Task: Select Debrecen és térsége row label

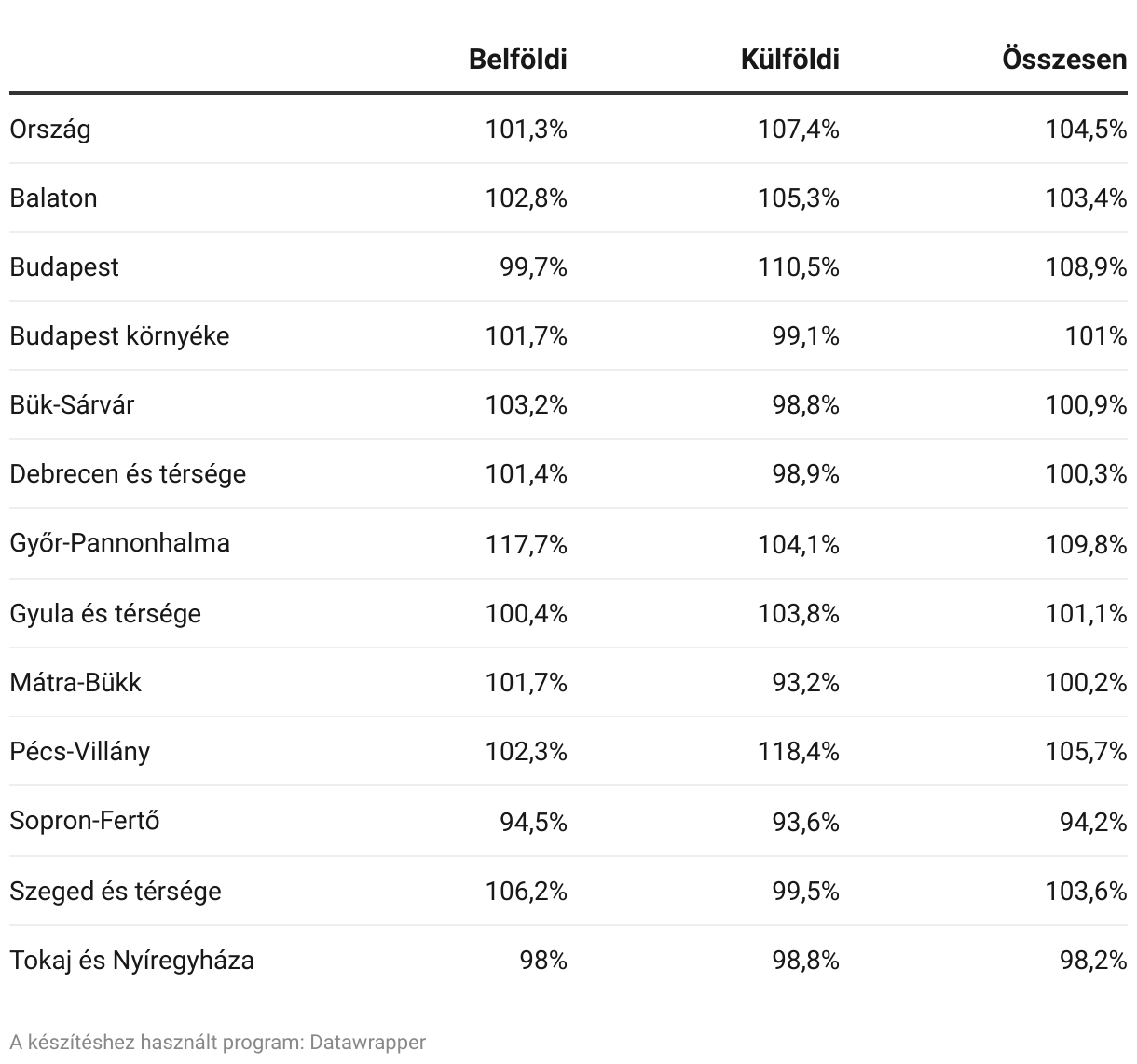Action: click(x=128, y=474)
